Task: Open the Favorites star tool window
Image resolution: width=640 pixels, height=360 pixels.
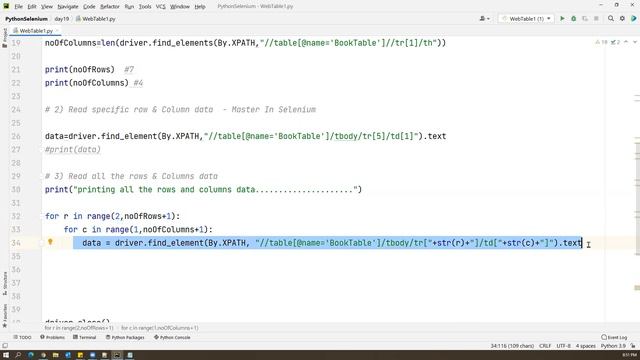Action: pyautogui.click(x=4, y=316)
